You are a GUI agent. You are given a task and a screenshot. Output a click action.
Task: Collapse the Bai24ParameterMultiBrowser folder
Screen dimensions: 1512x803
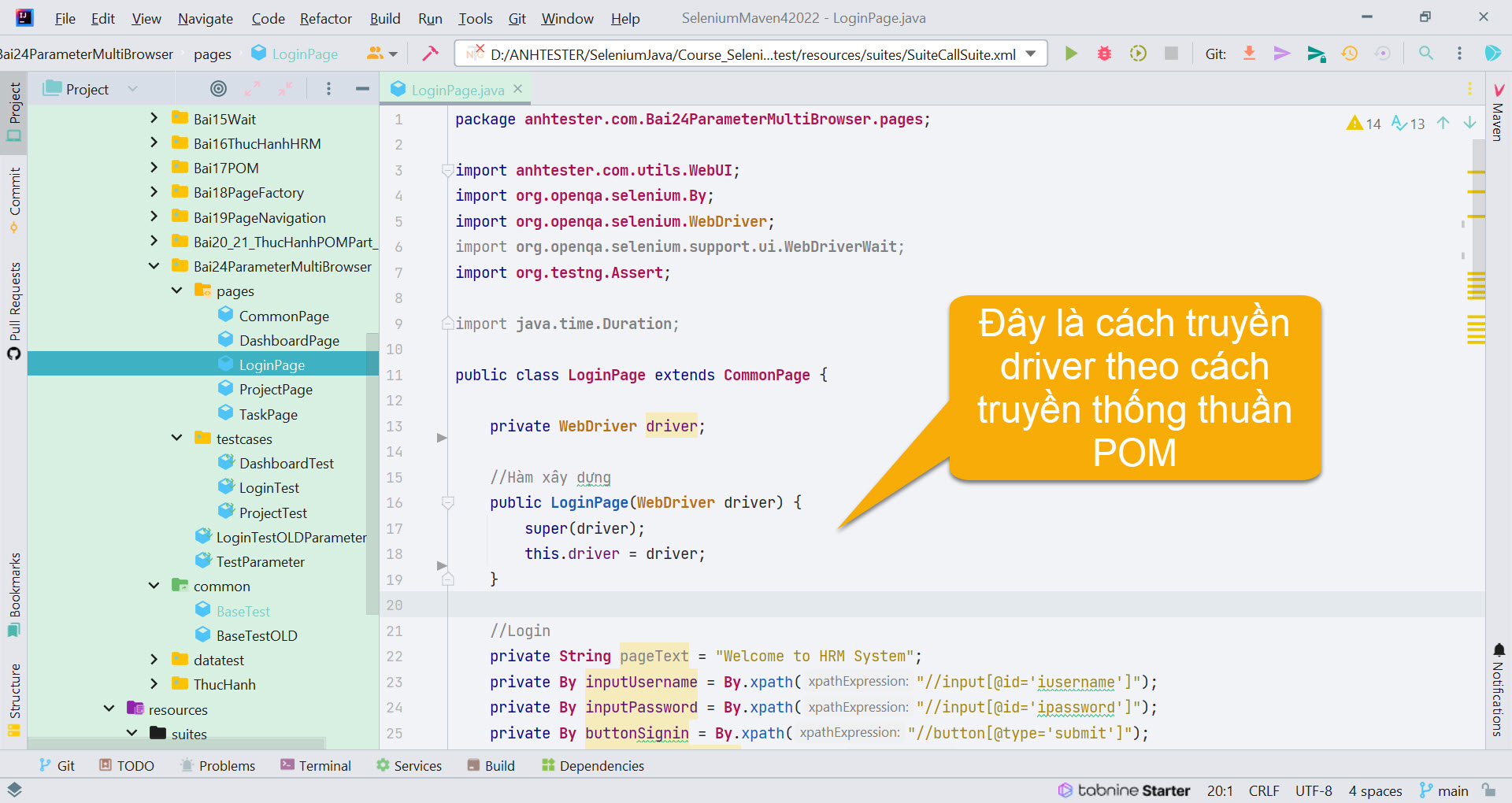(154, 266)
